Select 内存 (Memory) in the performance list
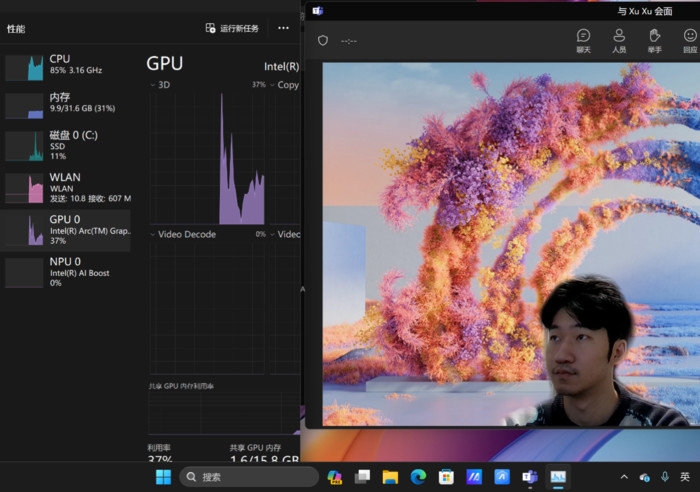 click(x=66, y=104)
